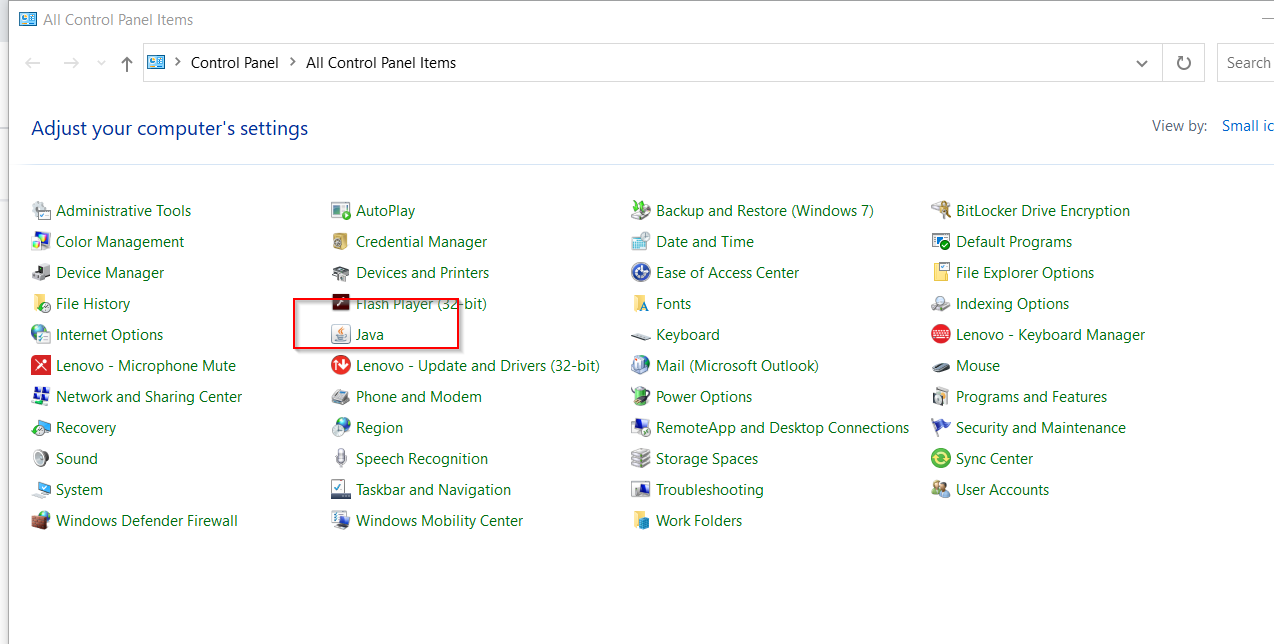Click the Lenovo Microphone Mute icon
This screenshot has height=644, width=1274.
coord(41,366)
